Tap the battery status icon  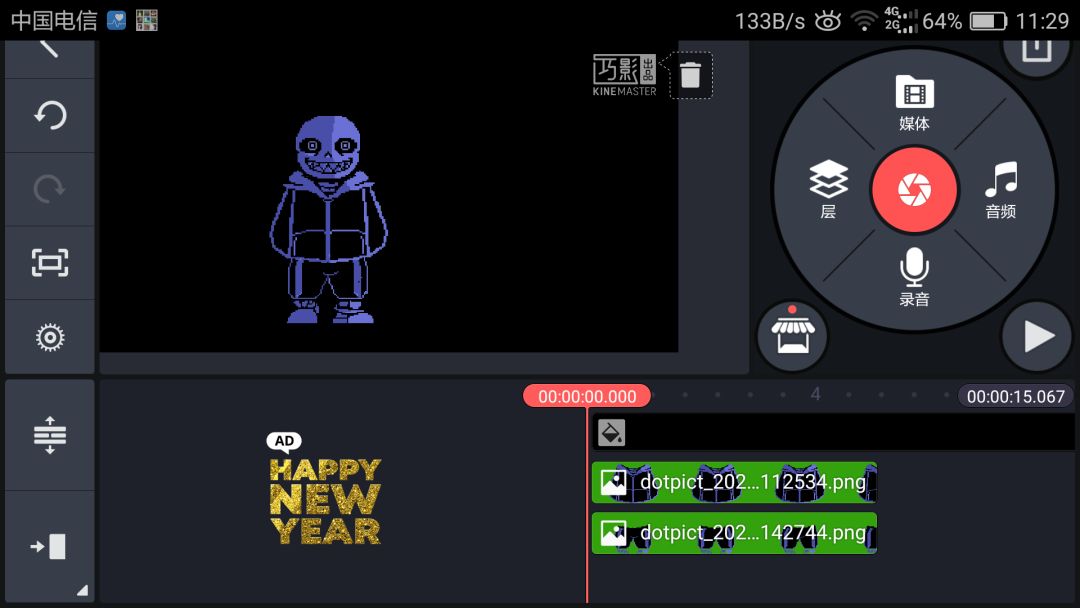pos(988,21)
